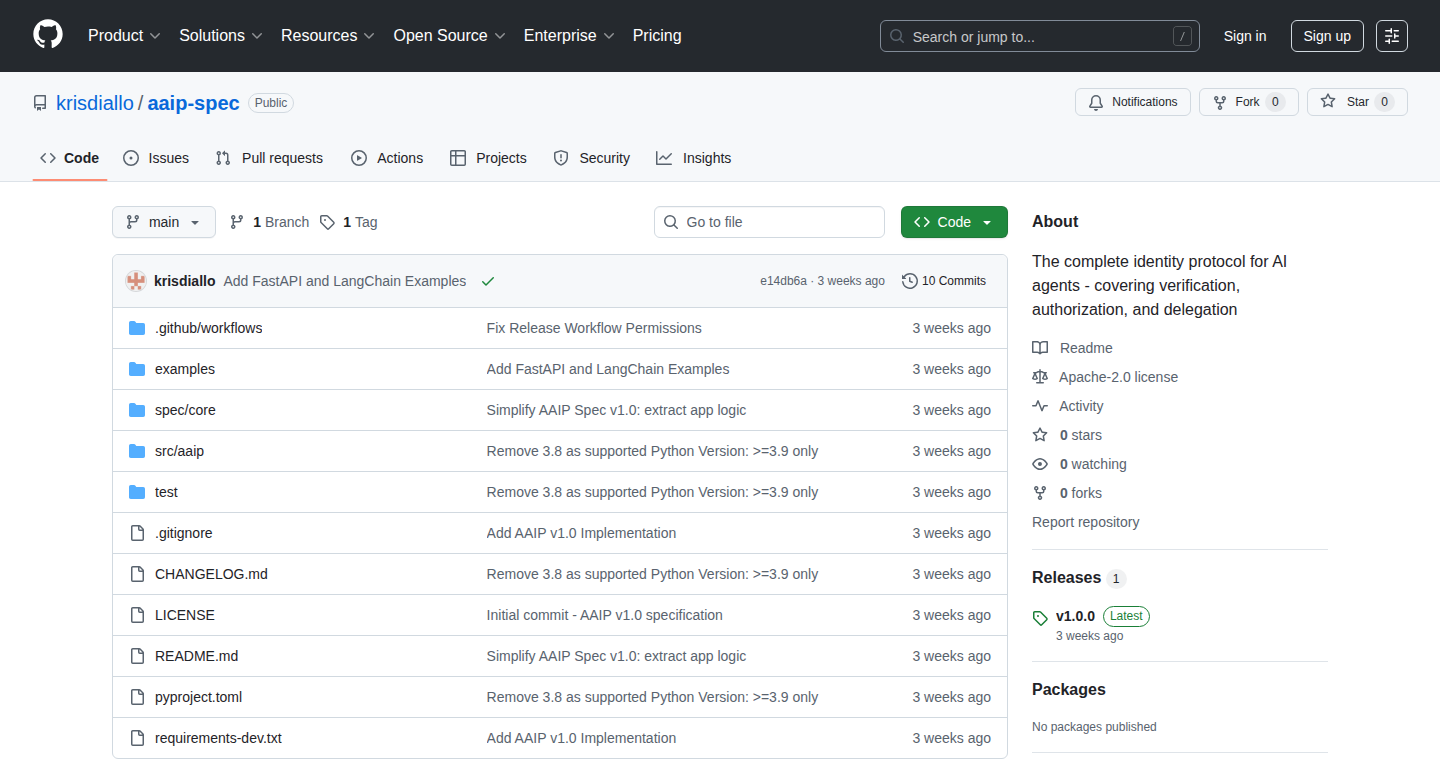Open requirements-dev.txt file

(x=218, y=738)
